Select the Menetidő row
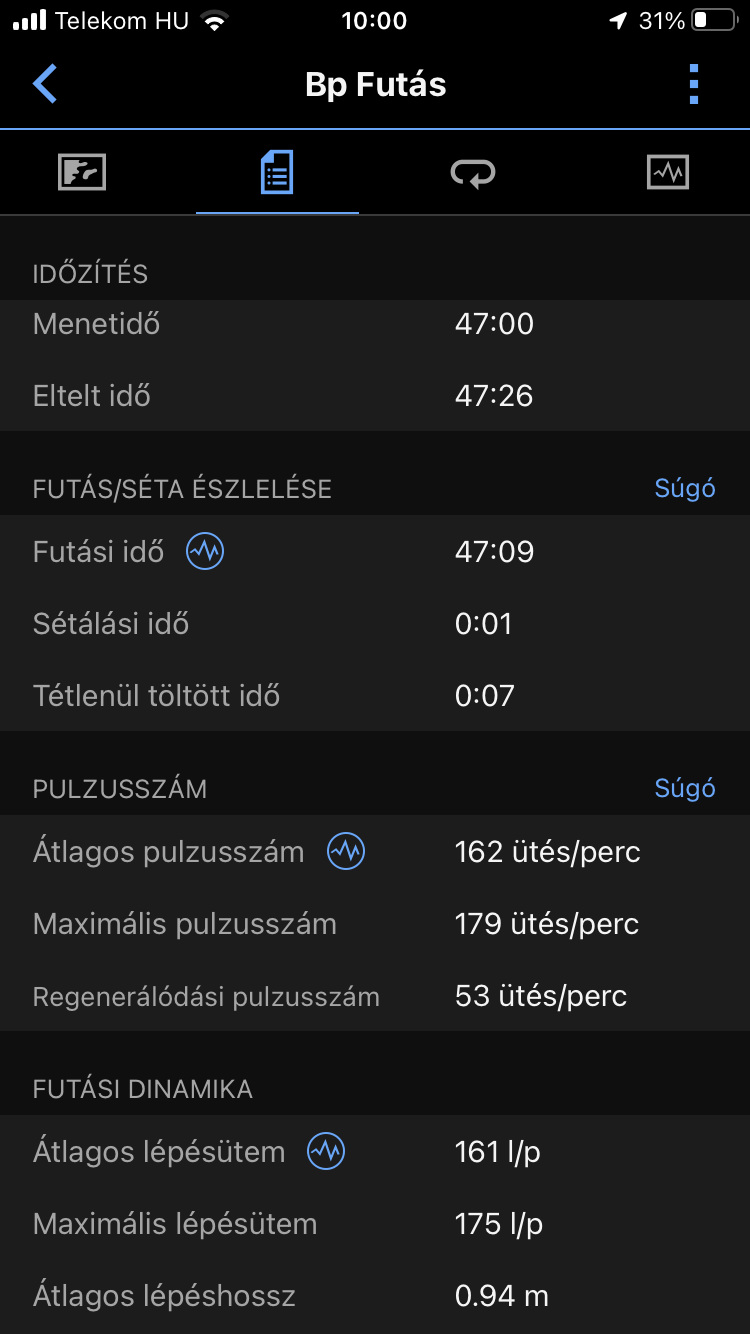The width and height of the screenshot is (750, 1334). pos(375,324)
